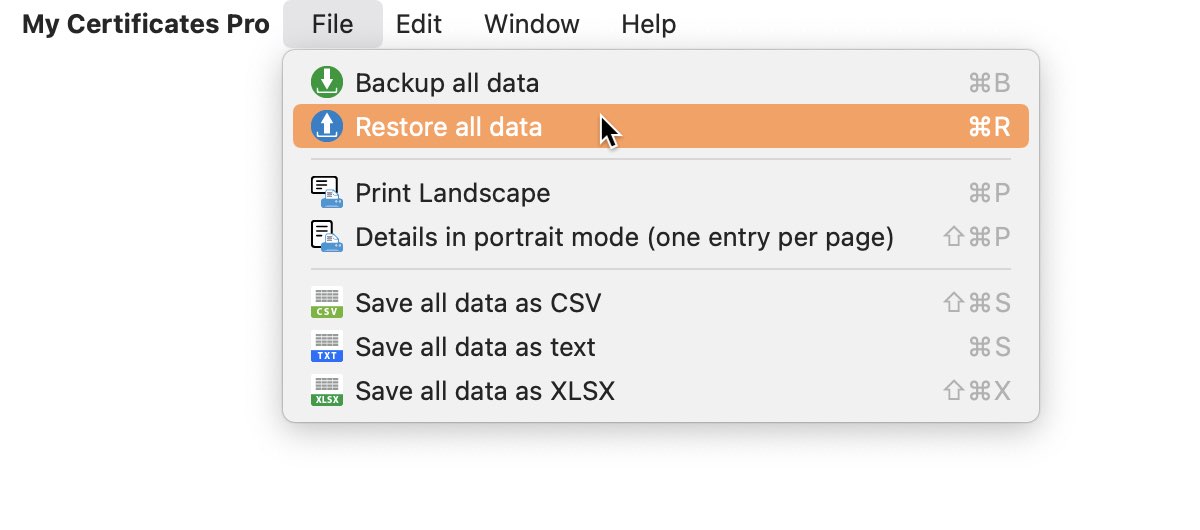Select Details in portrait mode (one entry per page)

click(661, 237)
